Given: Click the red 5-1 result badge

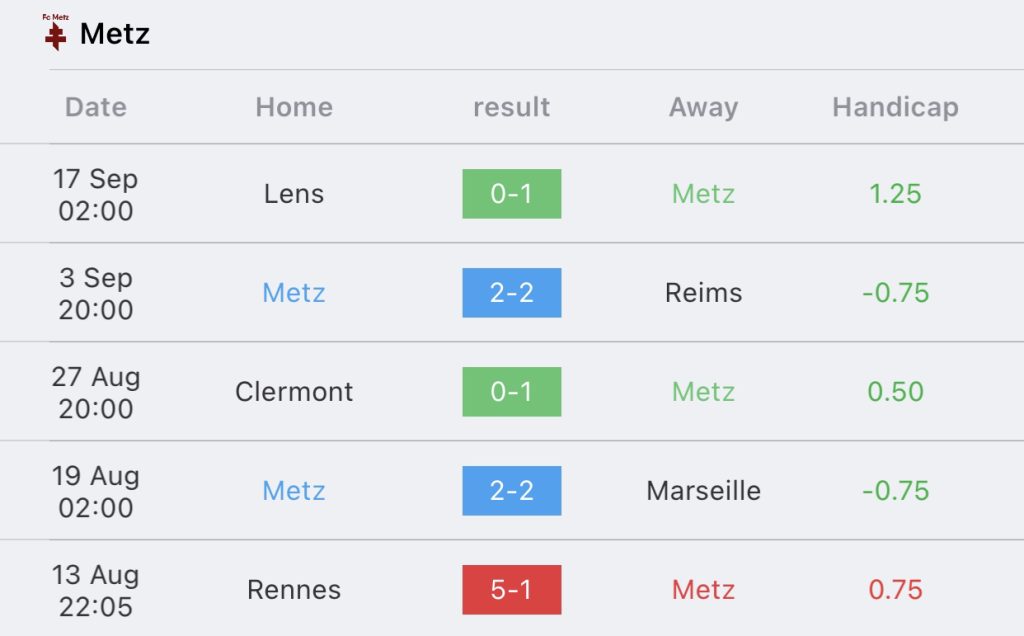Looking at the screenshot, I should pyautogui.click(x=511, y=590).
